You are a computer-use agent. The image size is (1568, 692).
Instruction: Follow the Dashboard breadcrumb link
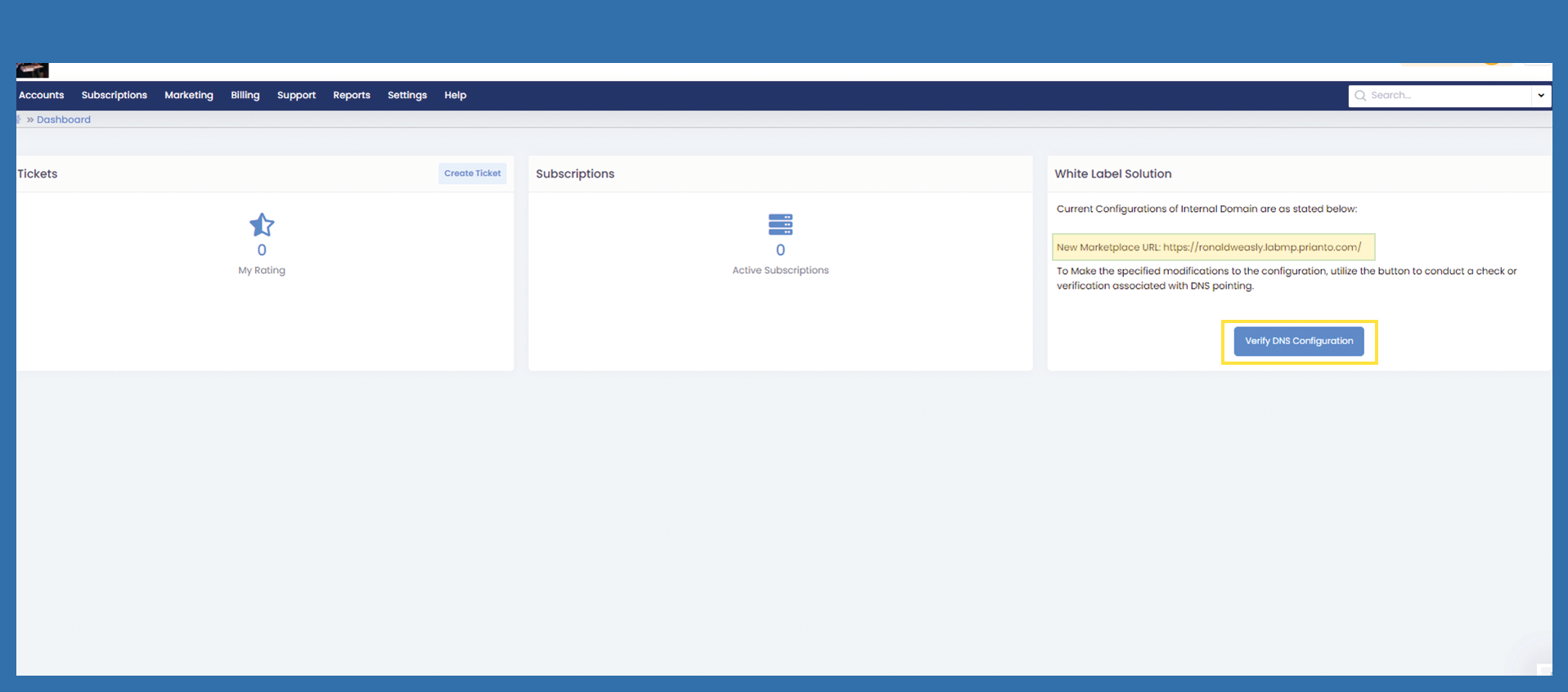point(64,119)
